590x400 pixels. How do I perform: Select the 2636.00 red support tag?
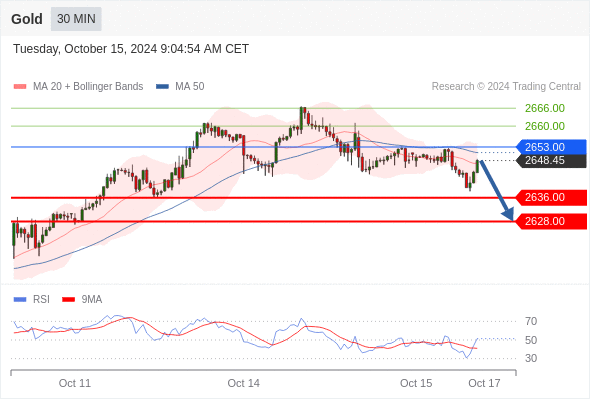coord(552,197)
